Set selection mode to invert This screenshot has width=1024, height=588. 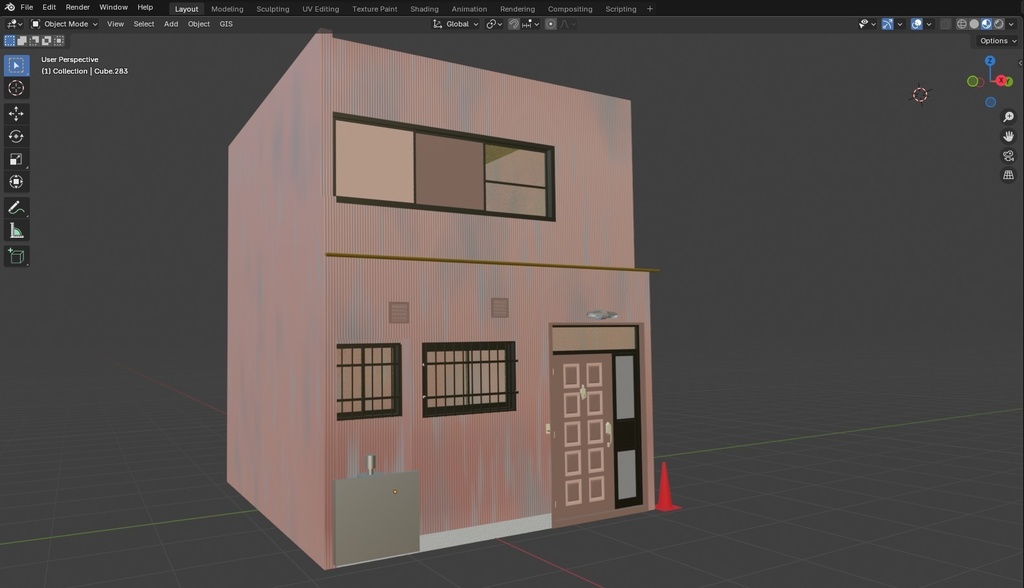pos(46,41)
